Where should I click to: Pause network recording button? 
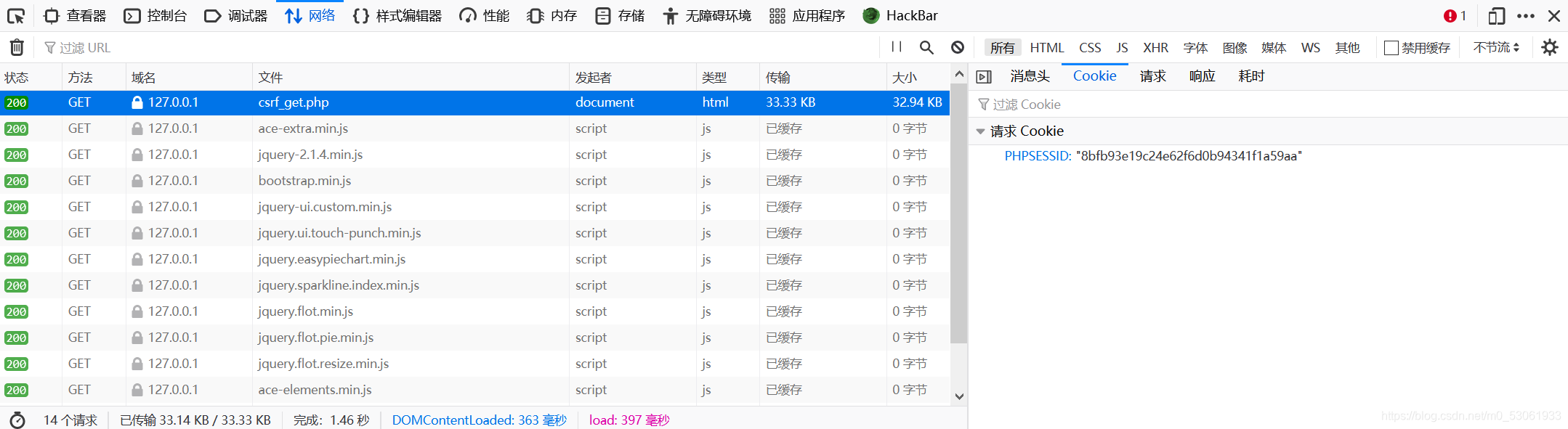(897, 47)
